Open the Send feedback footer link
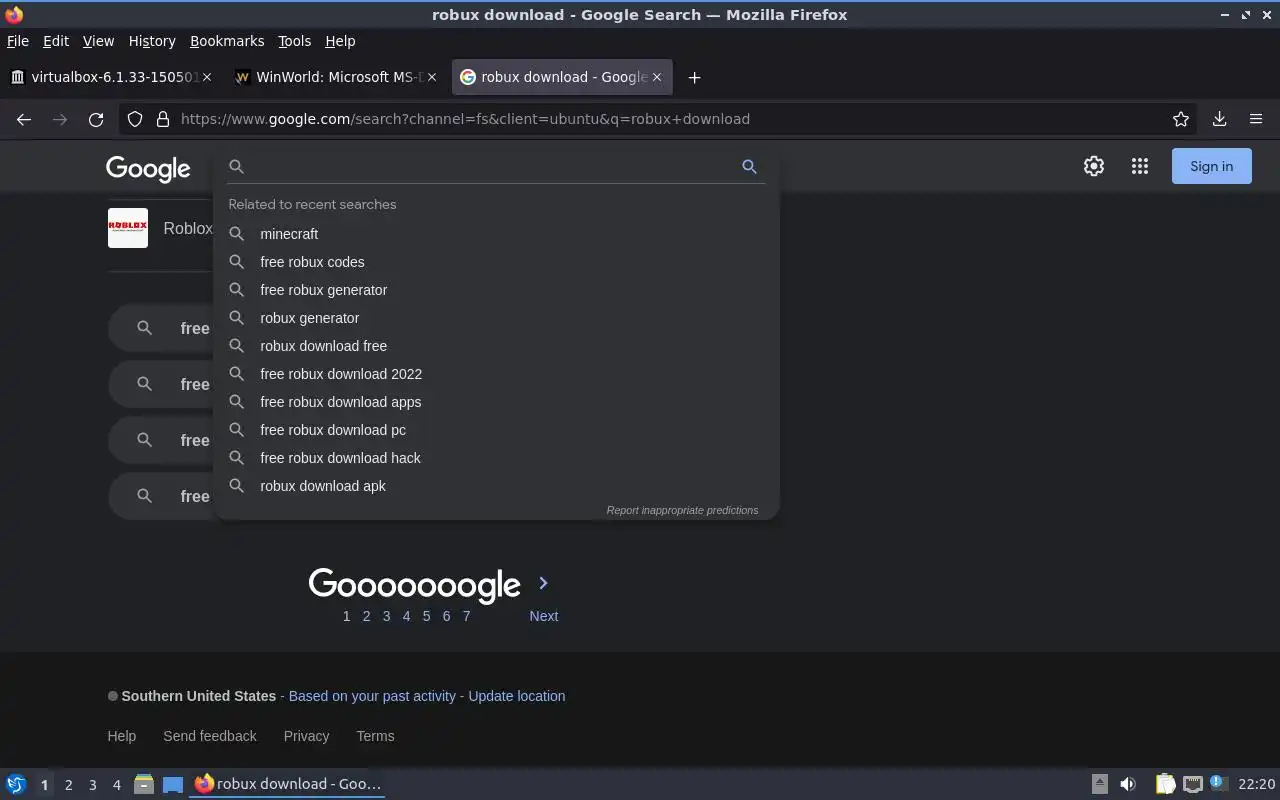Image resolution: width=1280 pixels, height=800 pixels. (210, 736)
